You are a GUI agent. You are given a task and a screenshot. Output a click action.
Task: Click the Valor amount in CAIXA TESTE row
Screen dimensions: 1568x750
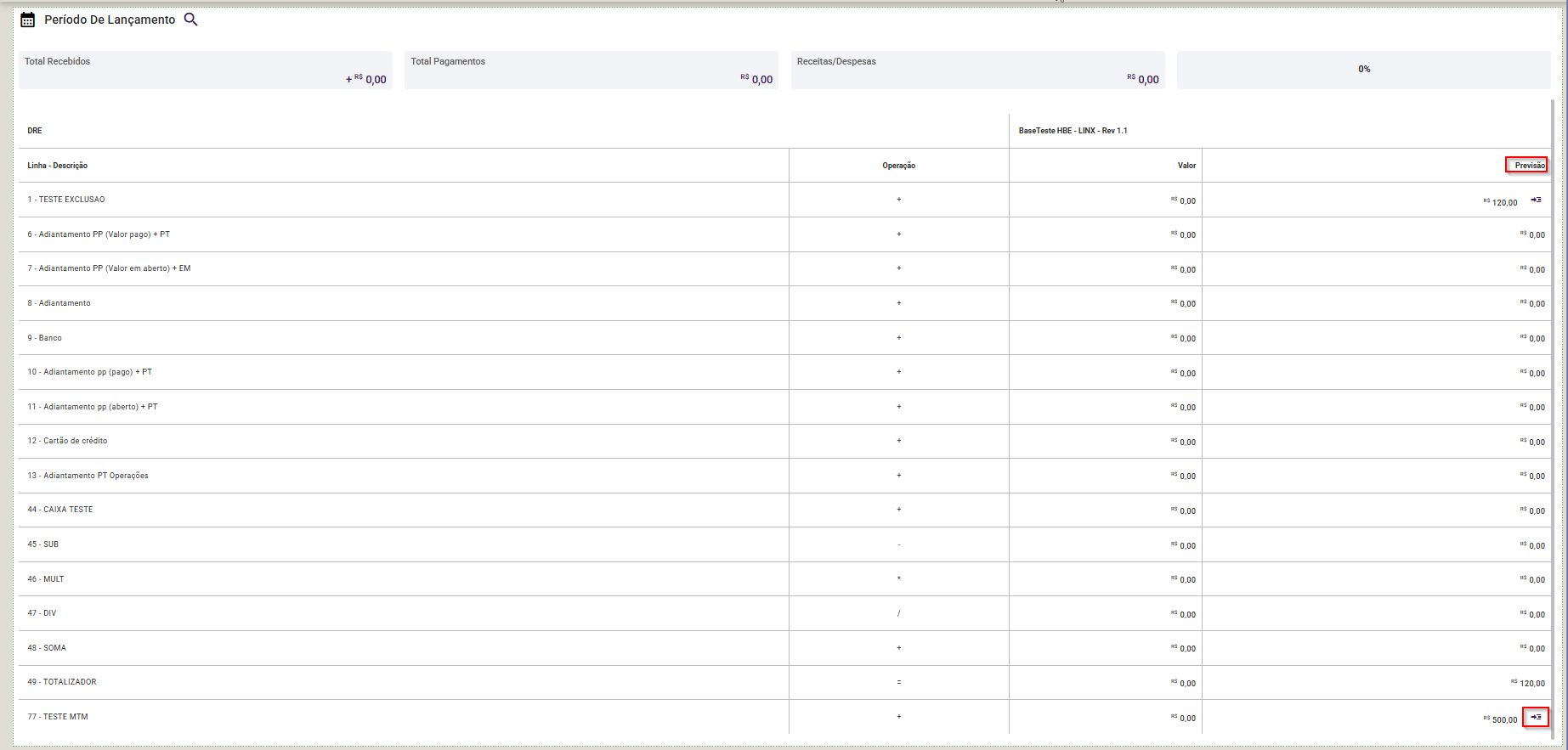[1183, 510]
